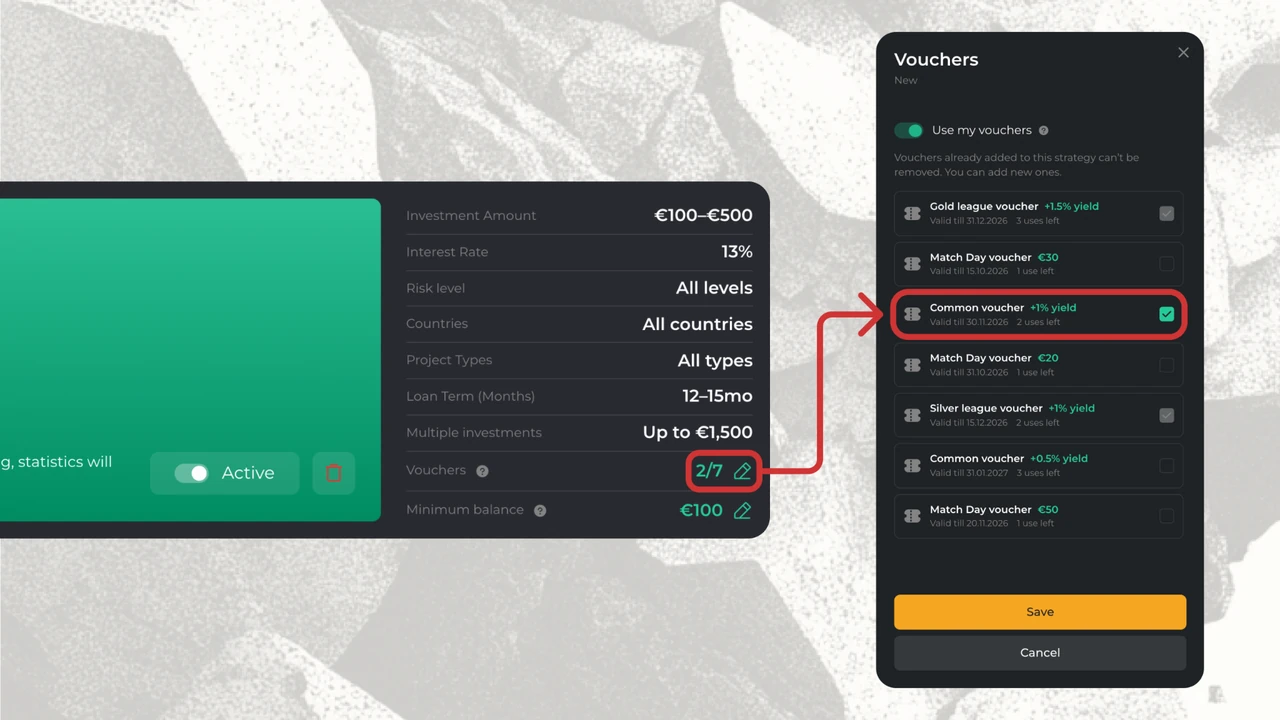Click ticket icon of Common voucher +1% yield
Screen dimensions: 1280x720
(x=912, y=314)
